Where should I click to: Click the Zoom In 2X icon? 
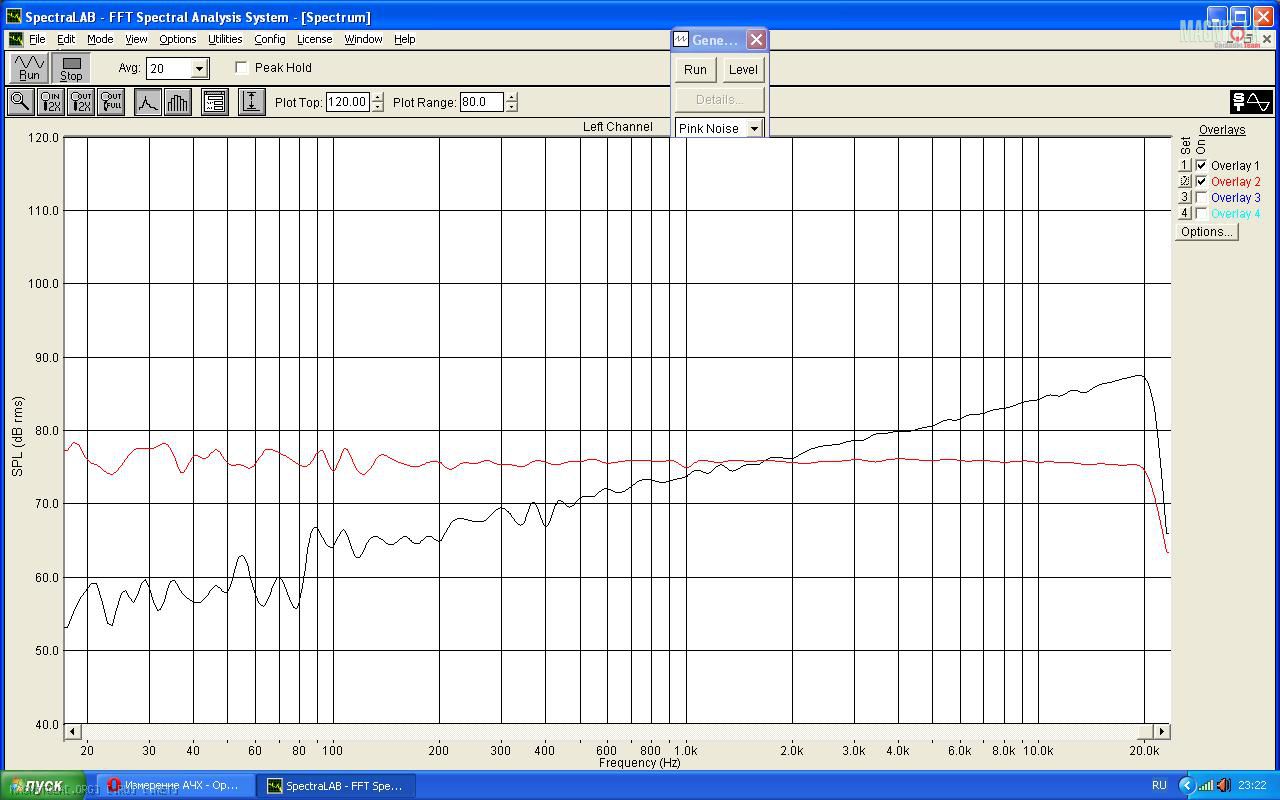click(50, 102)
